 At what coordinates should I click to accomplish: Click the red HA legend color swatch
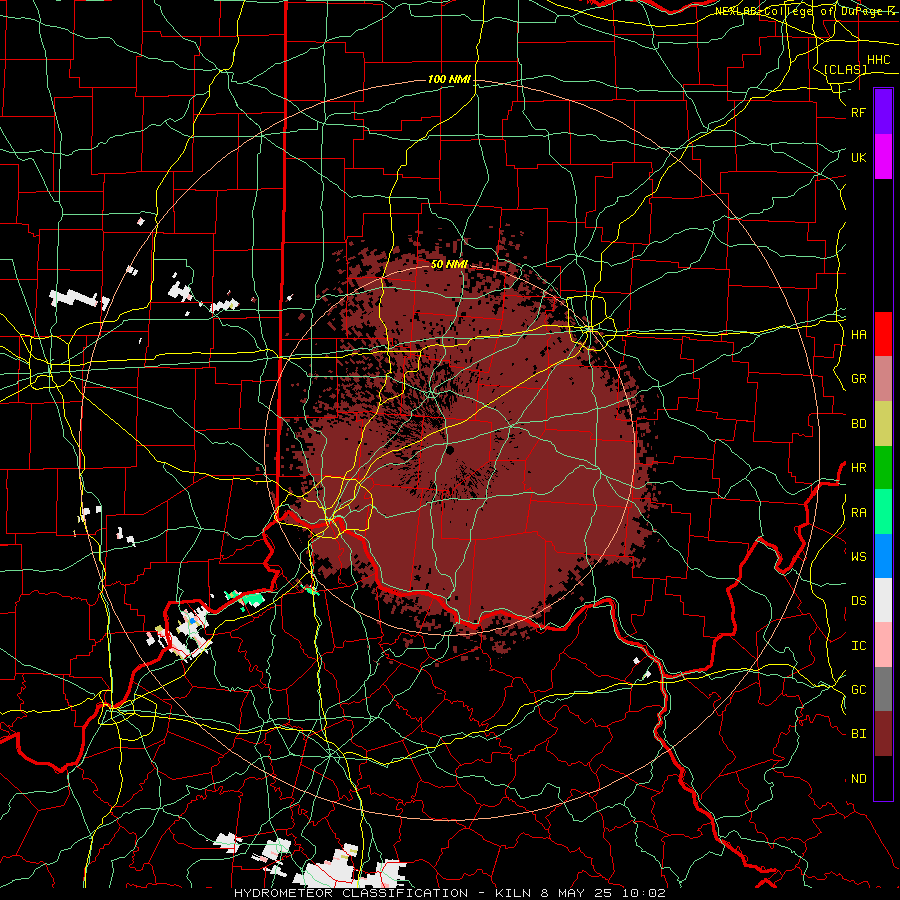[883, 334]
